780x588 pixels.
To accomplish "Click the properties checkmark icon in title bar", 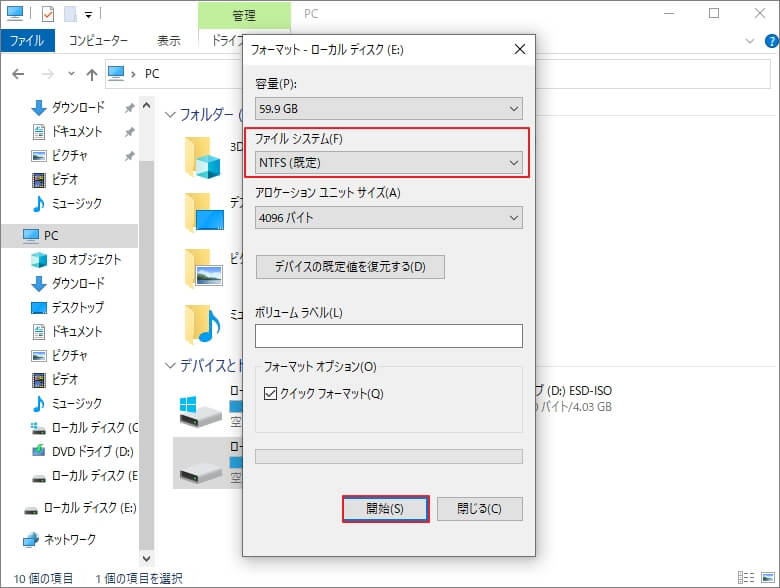I will pos(48,14).
